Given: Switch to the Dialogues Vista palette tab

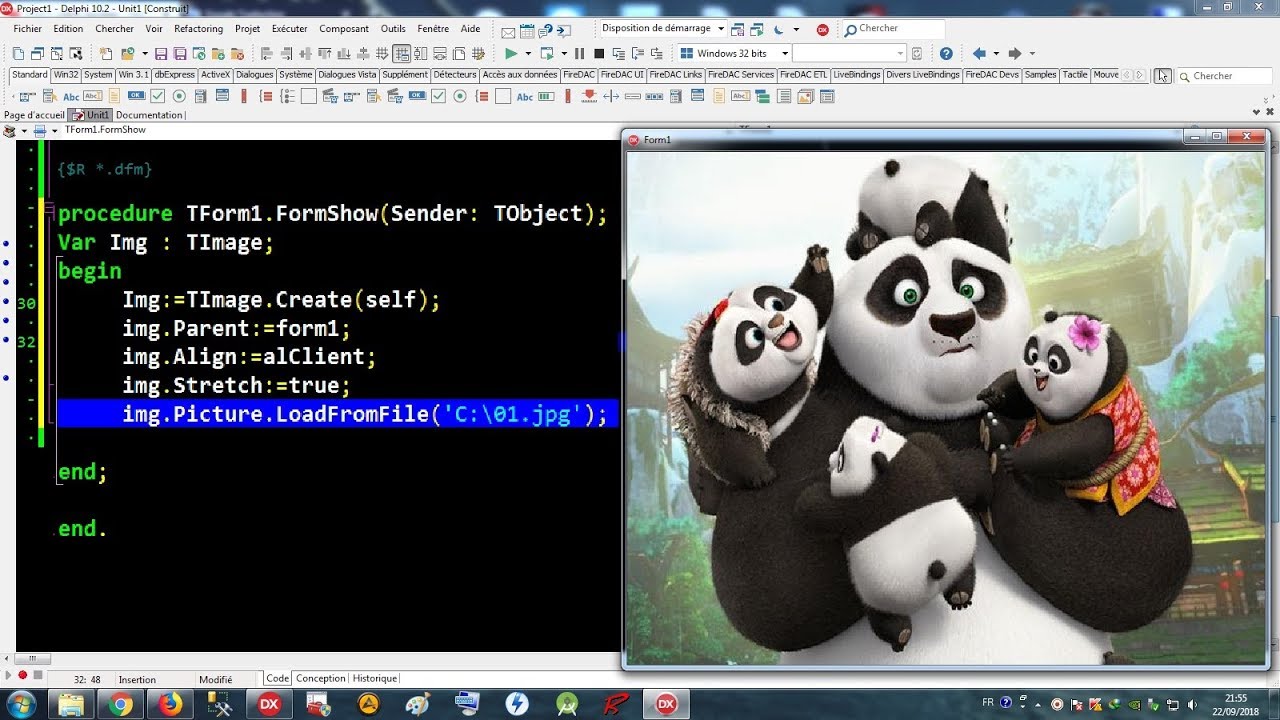Looking at the screenshot, I should coord(347,75).
